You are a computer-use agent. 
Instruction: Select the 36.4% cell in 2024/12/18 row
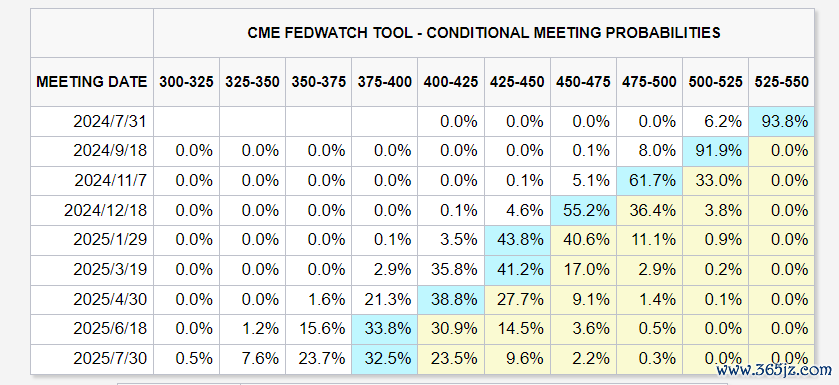(x=649, y=211)
